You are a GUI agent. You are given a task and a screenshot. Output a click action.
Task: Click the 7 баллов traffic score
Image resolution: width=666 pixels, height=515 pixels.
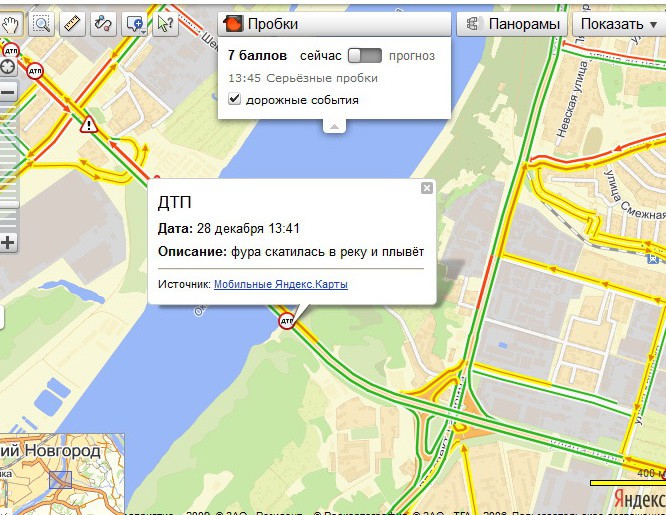pos(257,55)
